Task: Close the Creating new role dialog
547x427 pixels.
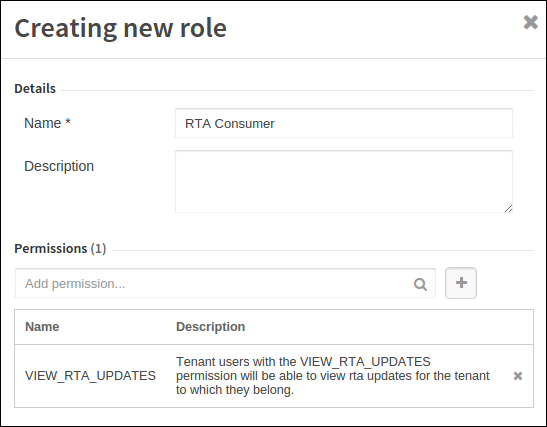Action: click(531, 22)
